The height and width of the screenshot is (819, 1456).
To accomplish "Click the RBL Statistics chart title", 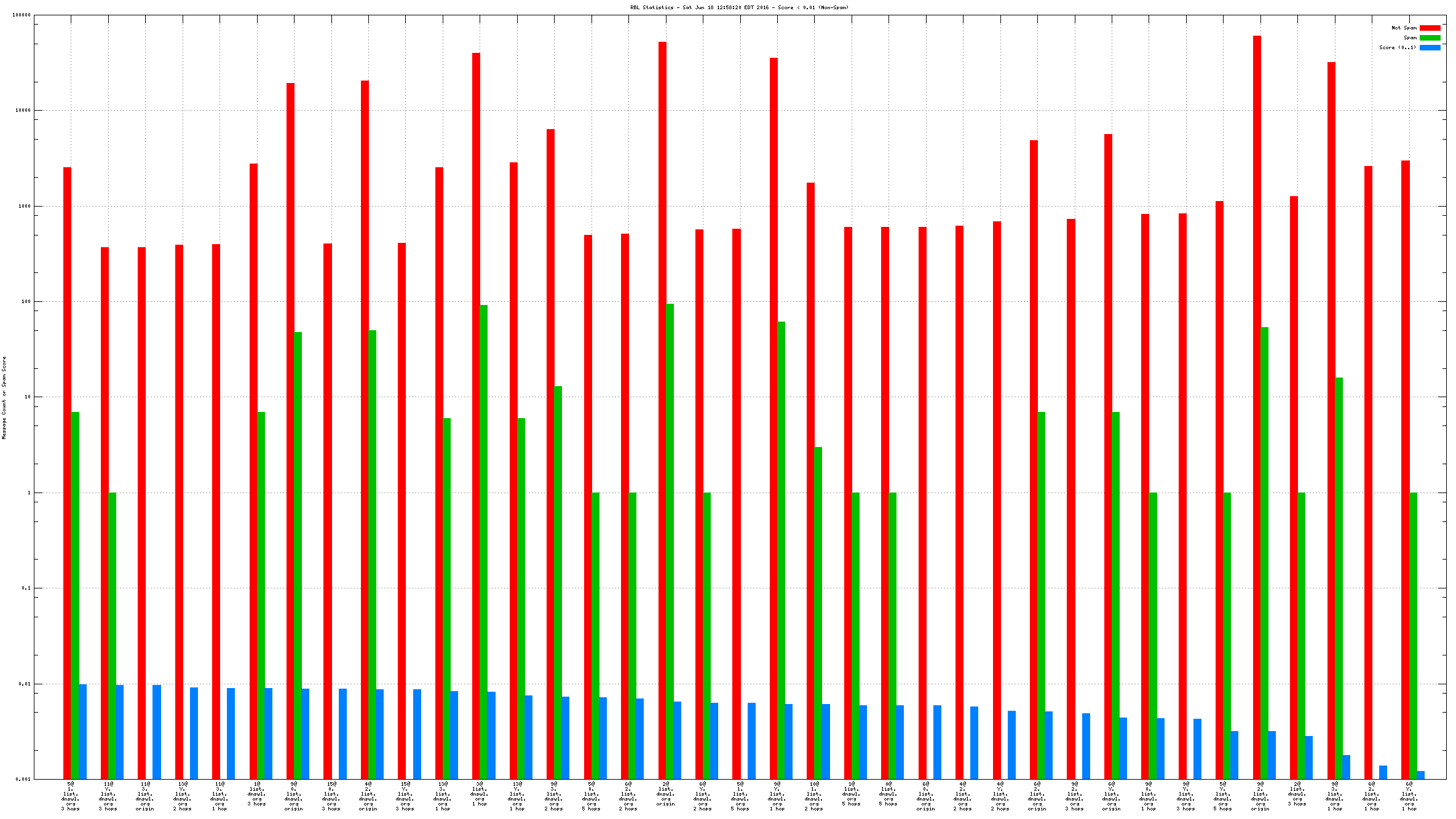I will point(739,7).
